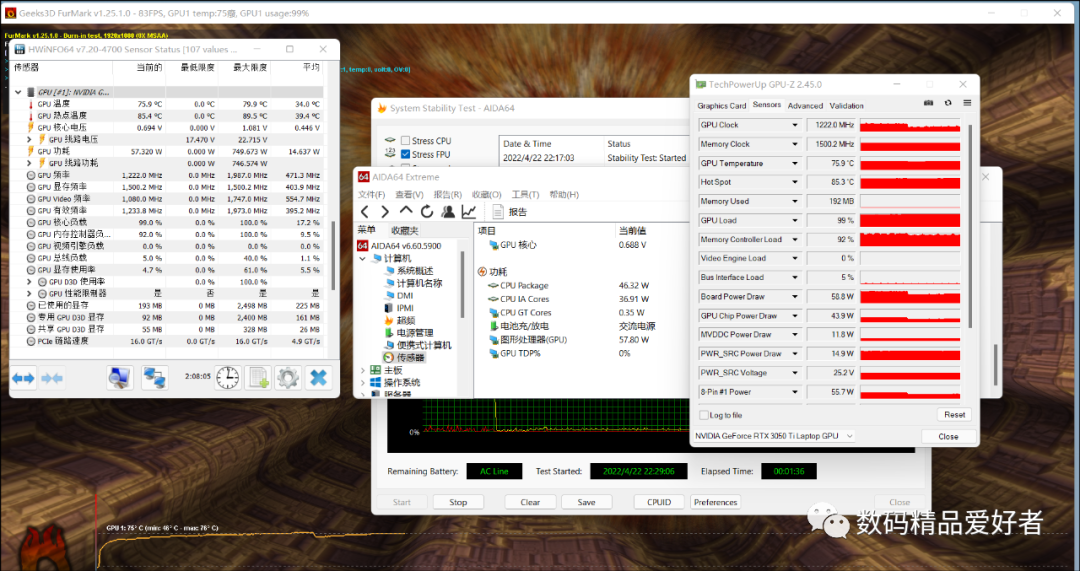Select 电源管理 item in AIDA64 tree
This screenshot has height=571, width=1080.
coord(408,333)
